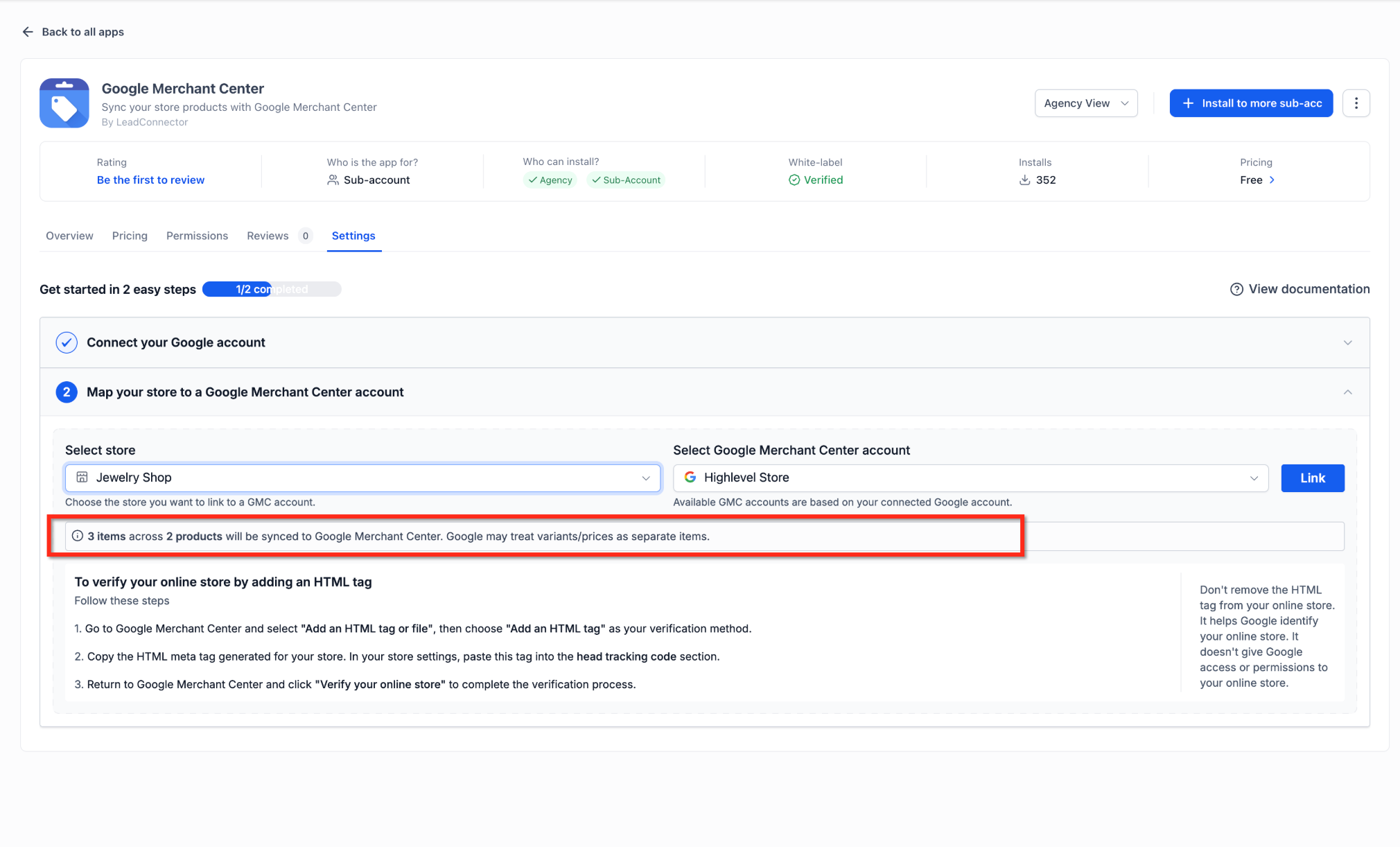Screen dimensions: 1400x847
Task: Switch to the Overview tab
Action: (69, 236)
